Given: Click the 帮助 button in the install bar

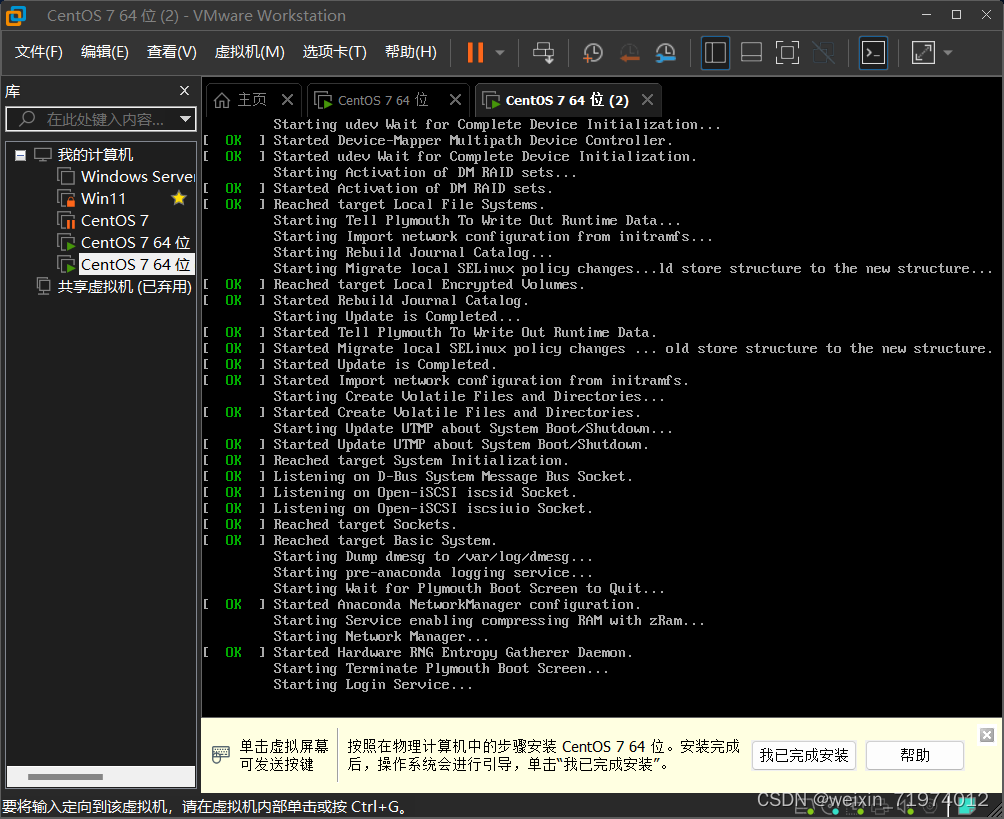Looking at the screenshot, I should (914, 756).
